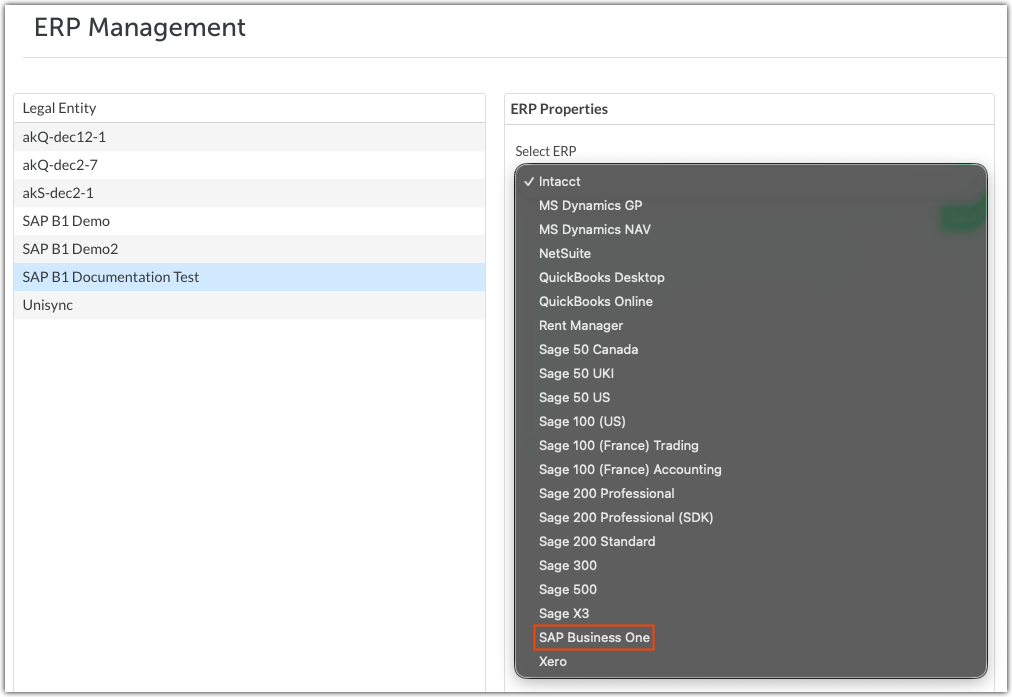Image resolution: width=1012 pixels, height=697 pixels.
Task: Select Sage 50 UKI option
Action: click(751, 373)
